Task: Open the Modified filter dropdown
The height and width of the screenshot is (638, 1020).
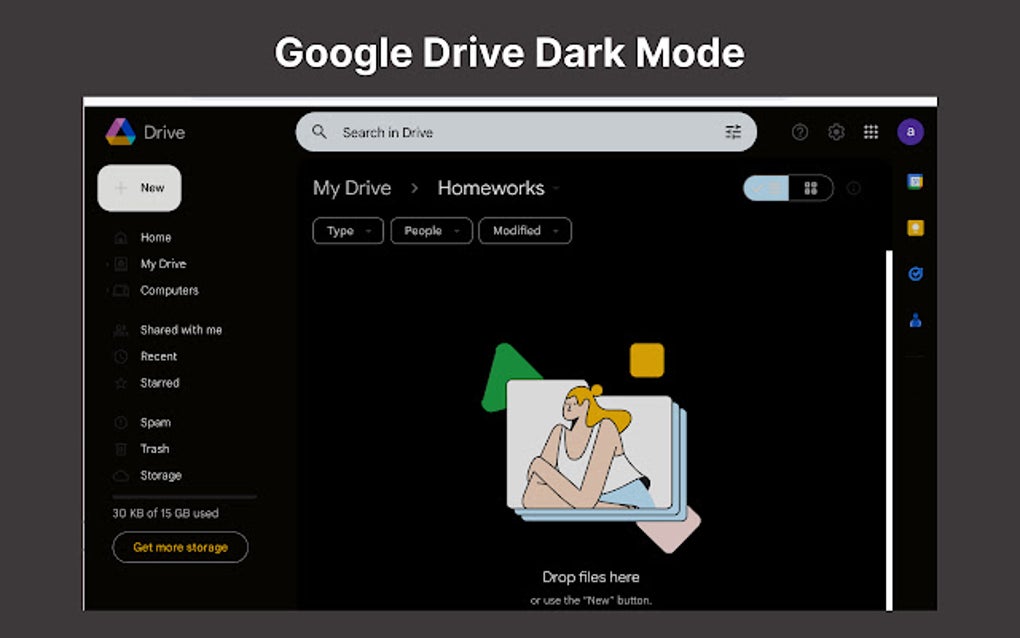Action: (x=525, y=231)
